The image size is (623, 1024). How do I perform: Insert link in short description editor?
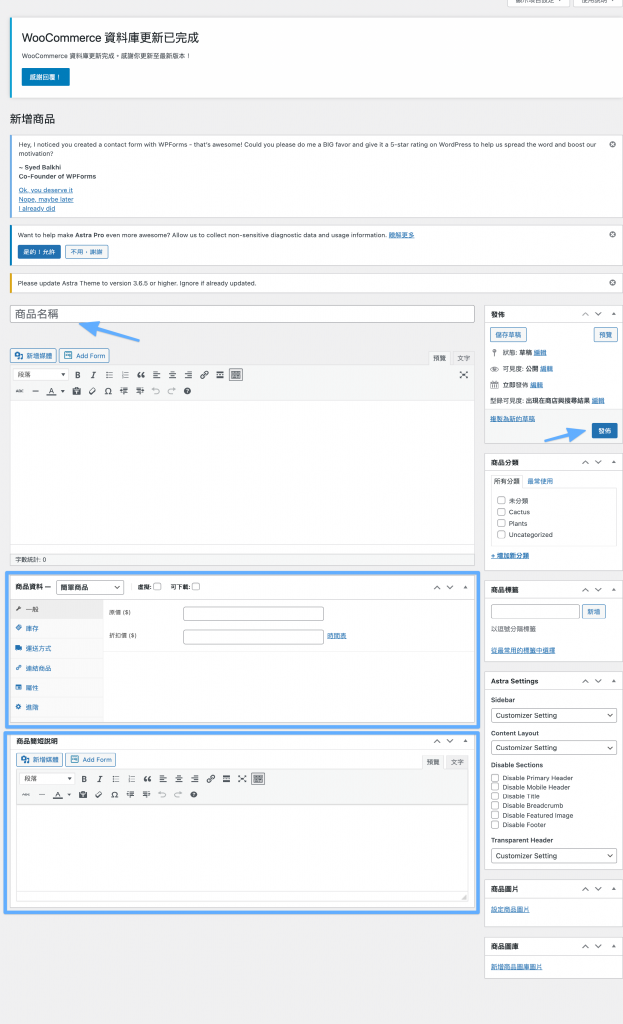210,778
